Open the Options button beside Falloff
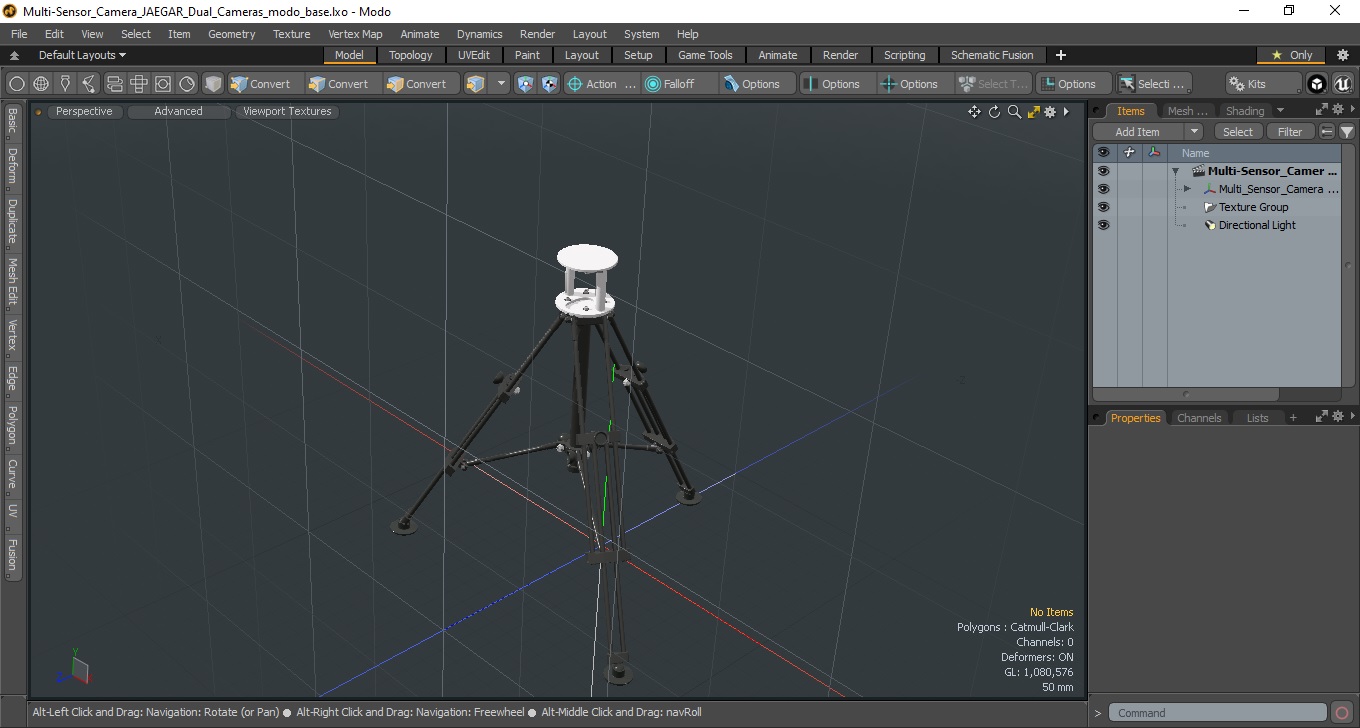This screenshot has height=728, width=1360. tap(758, 84)
